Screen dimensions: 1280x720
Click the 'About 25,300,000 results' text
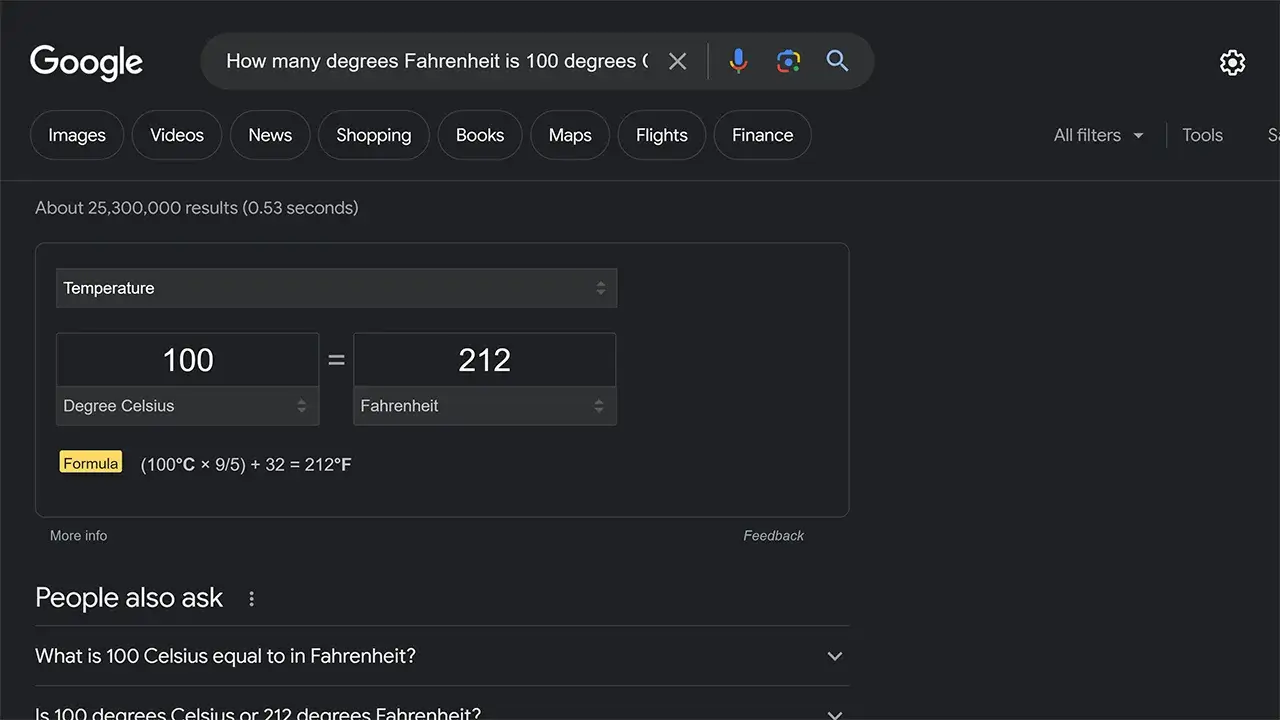[x=197, y=208]
